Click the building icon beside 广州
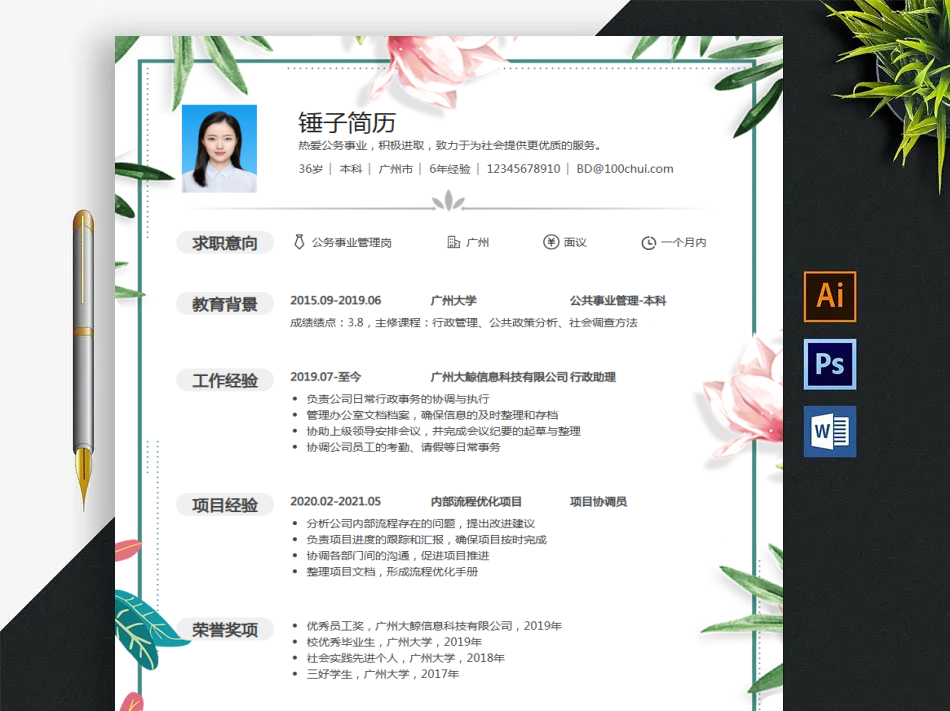The height and width of the screenshot is (711, 950). (453, 242)
